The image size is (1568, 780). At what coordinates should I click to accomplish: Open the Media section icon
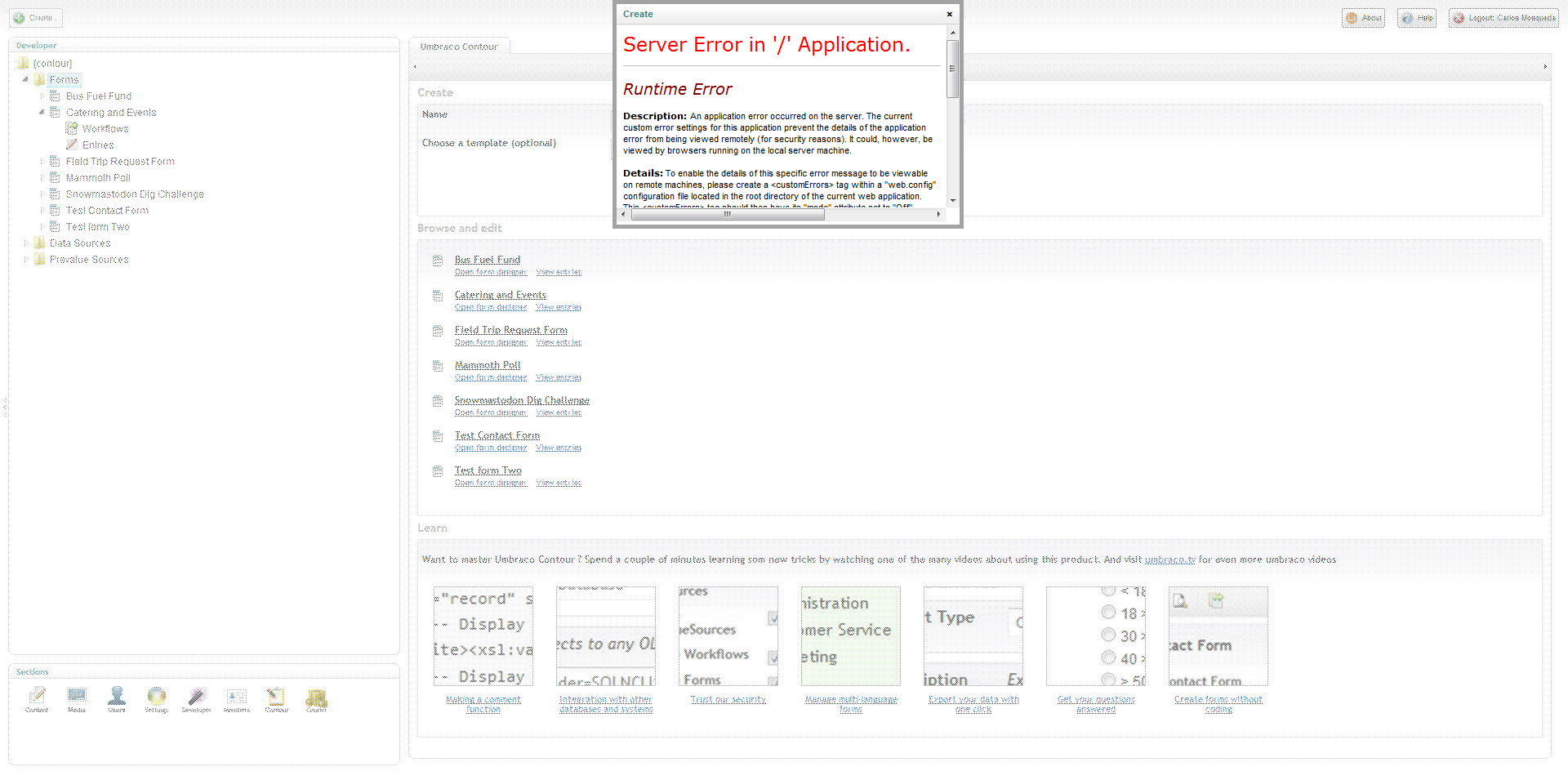click(x=77, y=697)
